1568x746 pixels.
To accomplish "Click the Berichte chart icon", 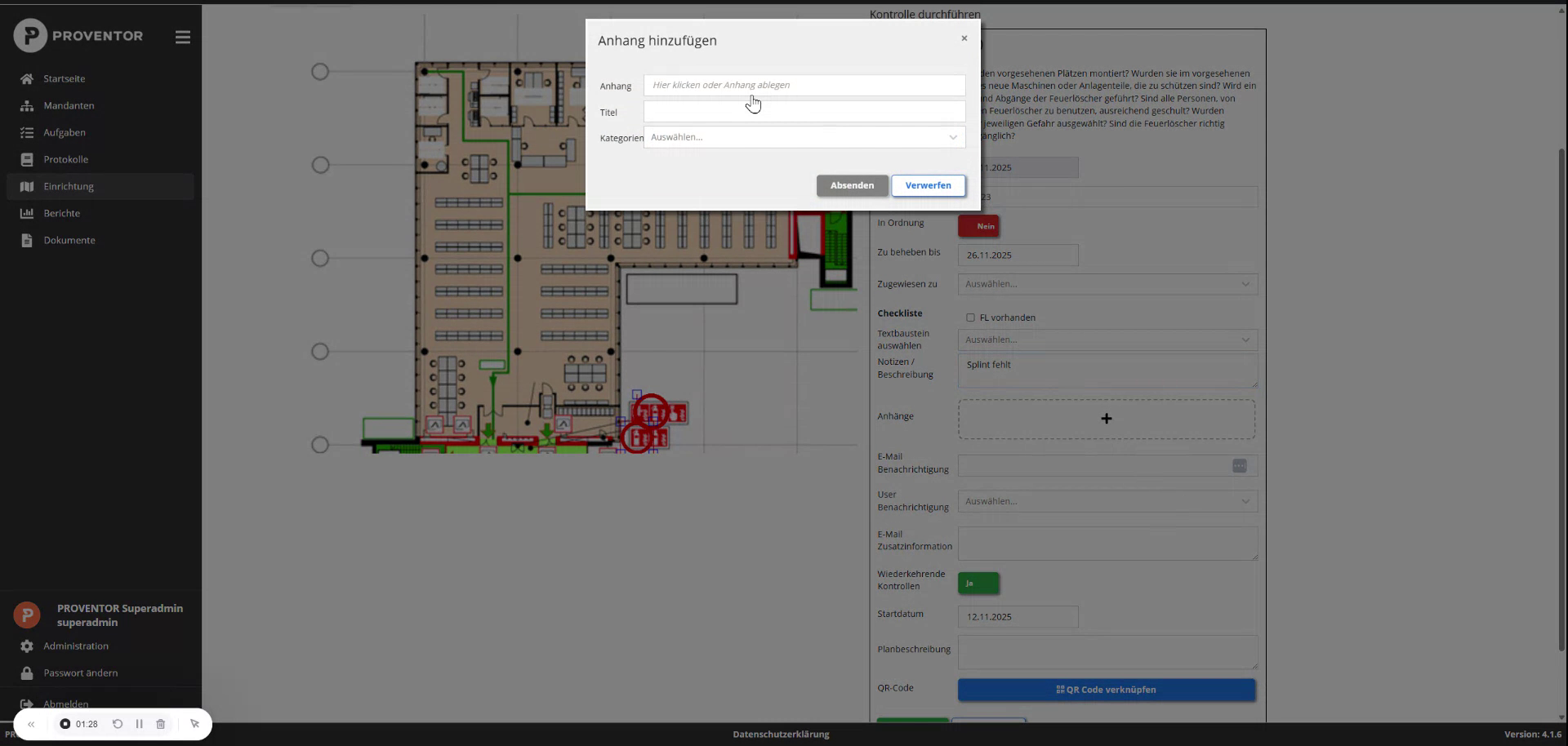I will coord(27,213).
